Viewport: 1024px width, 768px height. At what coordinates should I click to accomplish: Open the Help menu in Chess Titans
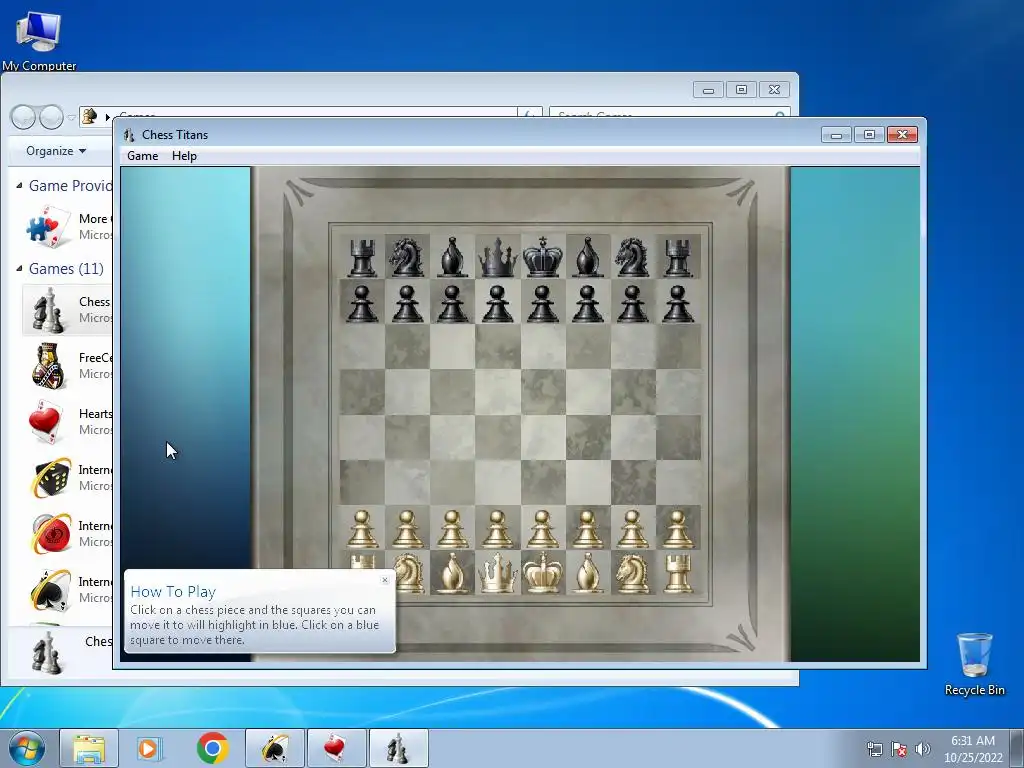pos(184,156)
